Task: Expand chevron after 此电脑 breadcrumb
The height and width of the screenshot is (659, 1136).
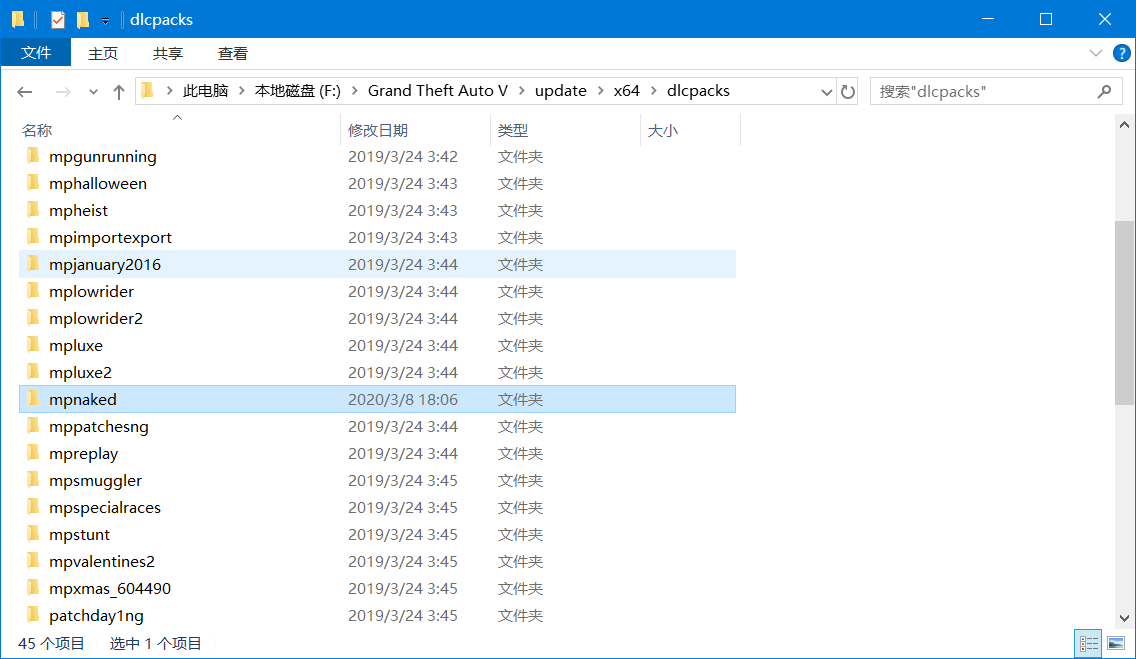Action: pos(242,91)
